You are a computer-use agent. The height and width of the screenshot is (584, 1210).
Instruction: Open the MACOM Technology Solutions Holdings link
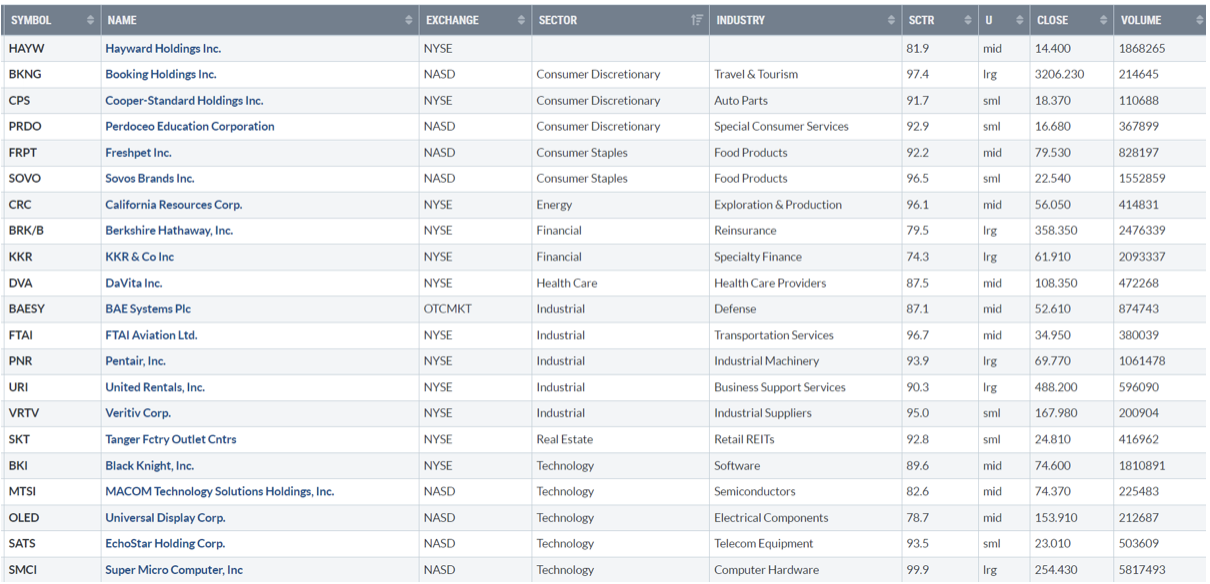click(x=219, y=492)
